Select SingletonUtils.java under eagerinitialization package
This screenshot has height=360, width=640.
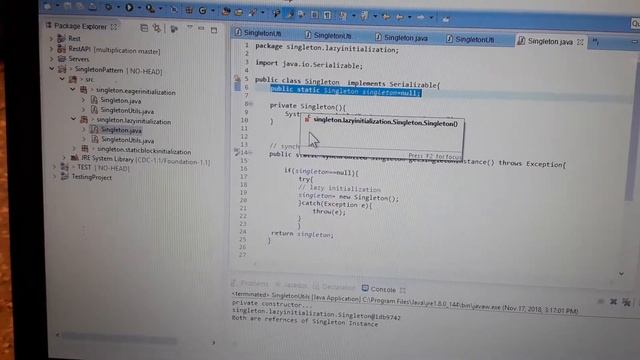tap(127, 110)
